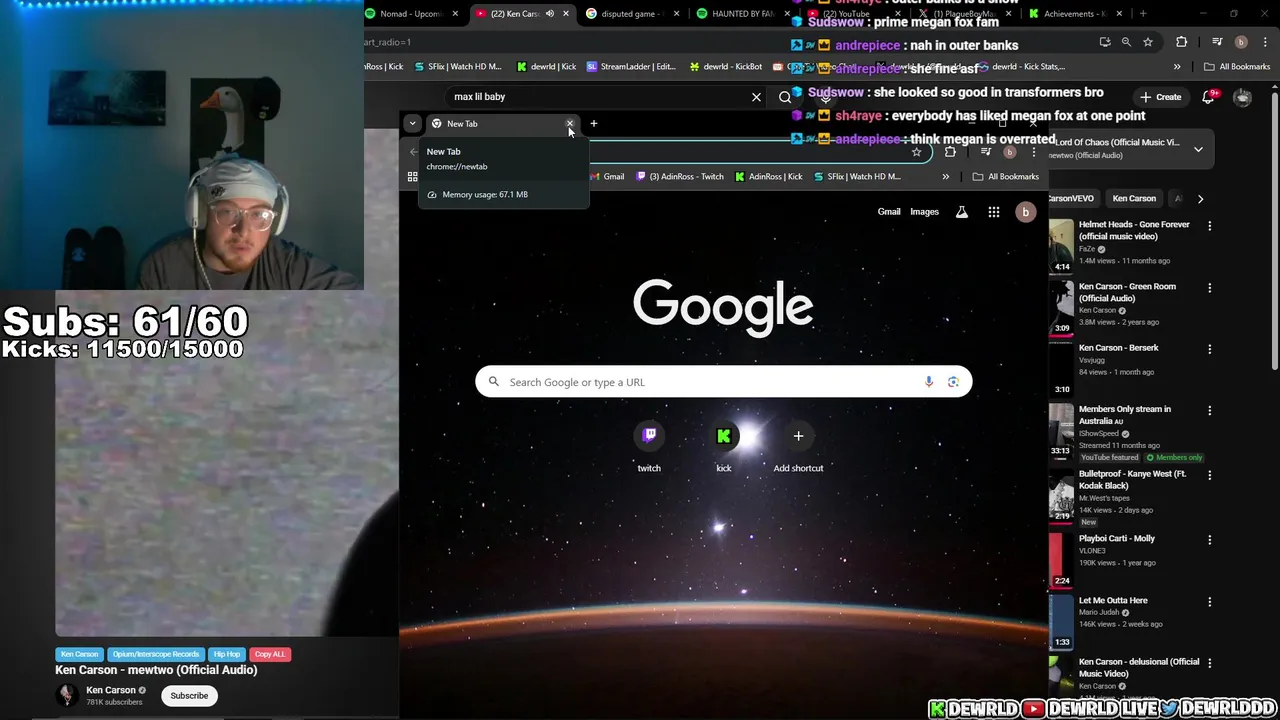Screen dimensions: 1280x720
Task: Open Ken Carson - Berserk video
Action: click(1118, 348)
